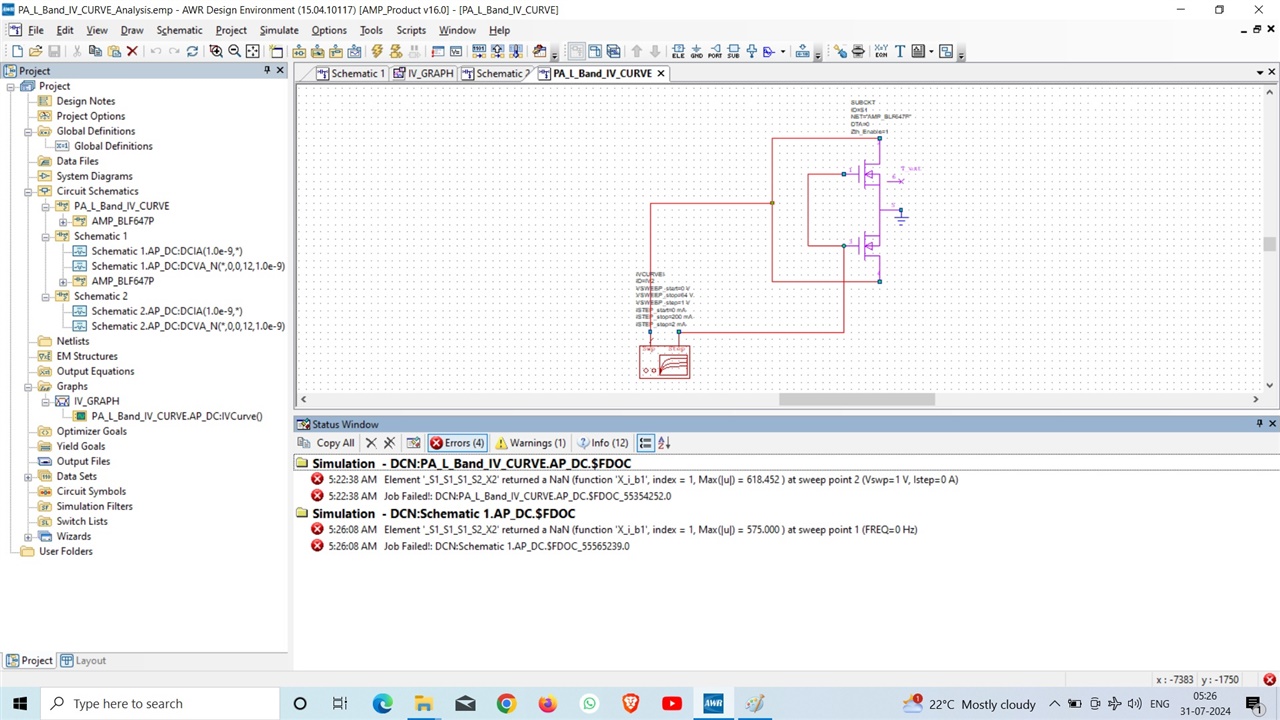The image size is (1280, 720).
Task: Collapse the Schematic 2 tree node
Action: (x=46, y=296)
